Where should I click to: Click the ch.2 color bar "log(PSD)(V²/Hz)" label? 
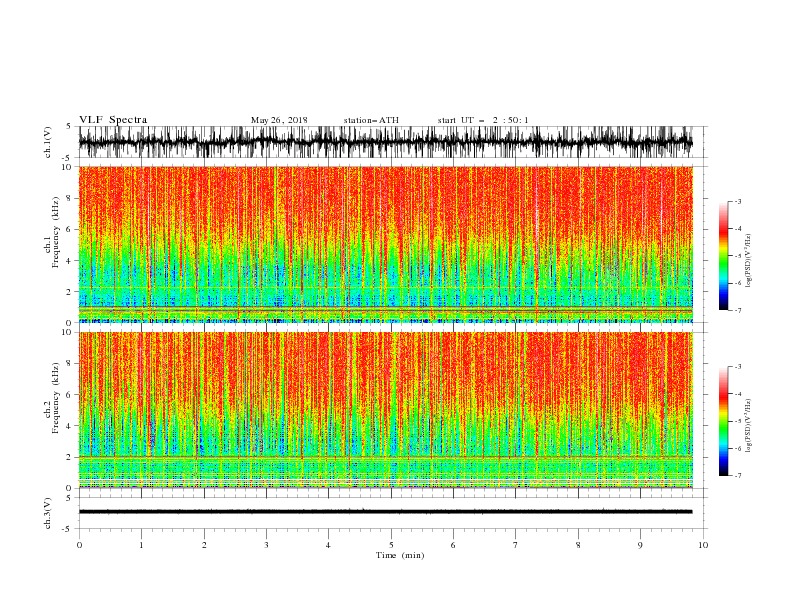[x=749, y=426]
